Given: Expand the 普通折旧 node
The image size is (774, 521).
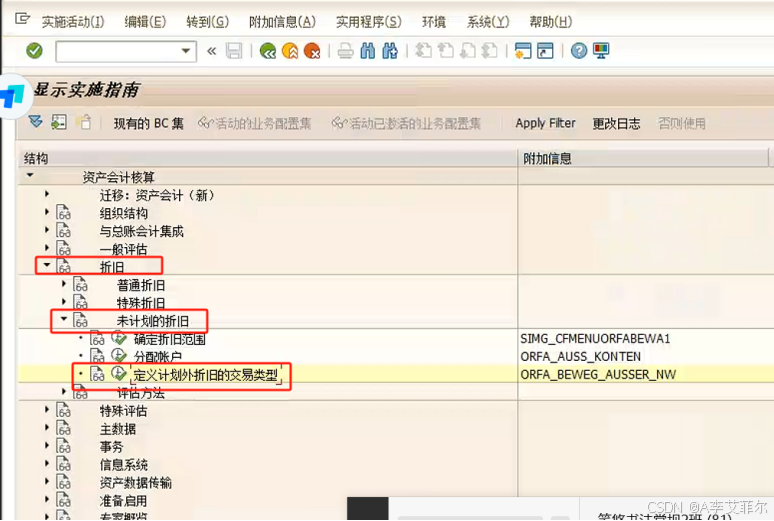Looking at the screenshot, I should (64, 284).
